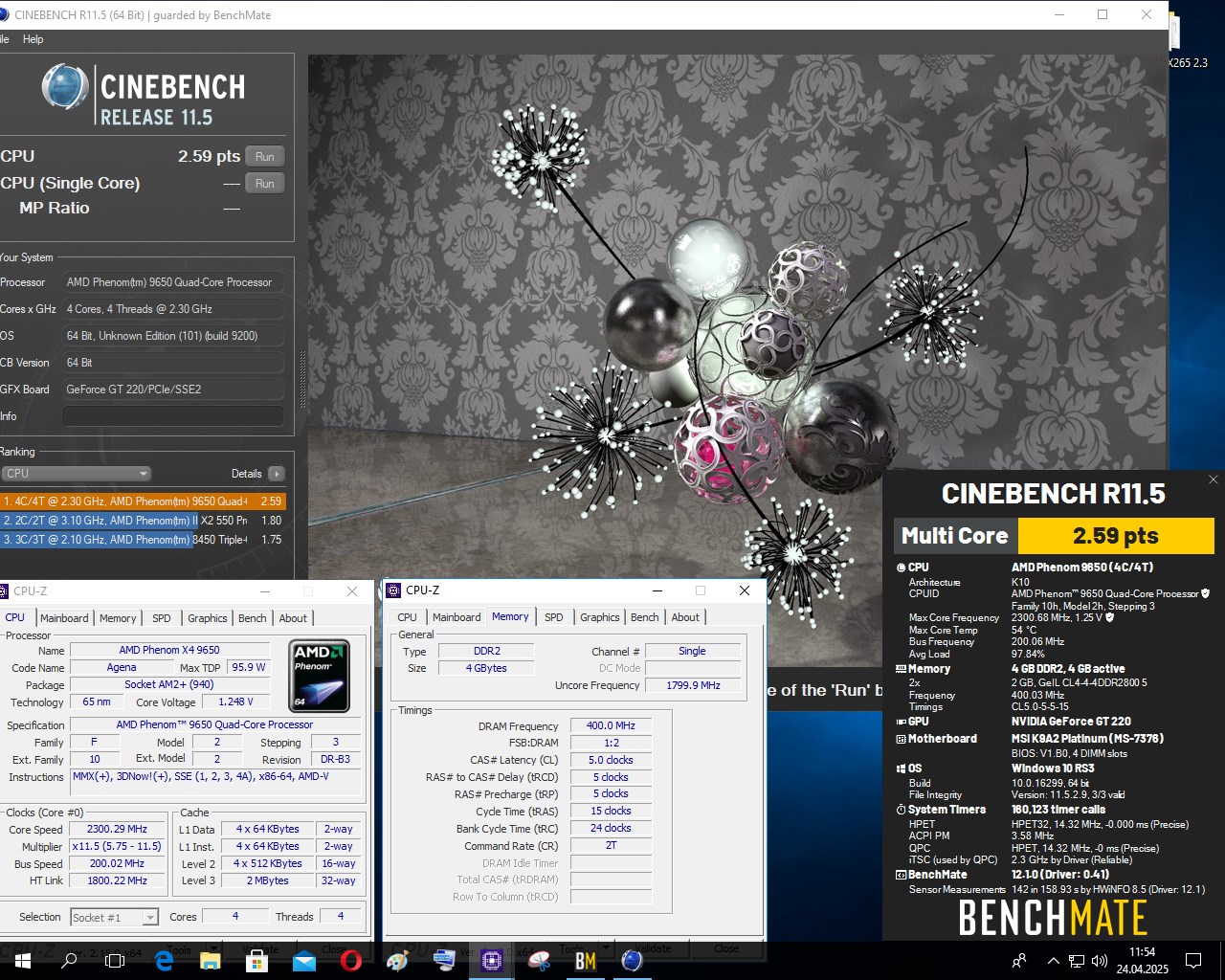Screen dimensions: 1225x980
Task: Open File Explorer from the taskbar
Action: [210, 961]
